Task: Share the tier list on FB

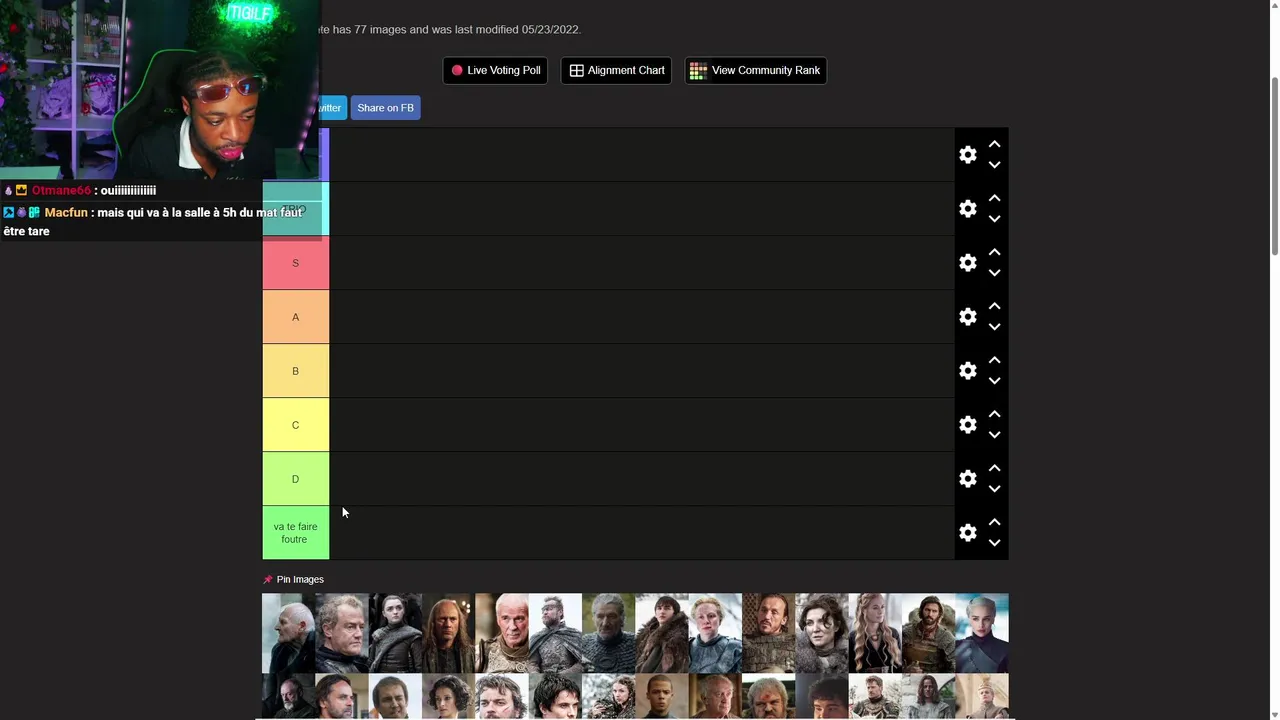Action: click(x=385, y=108)
